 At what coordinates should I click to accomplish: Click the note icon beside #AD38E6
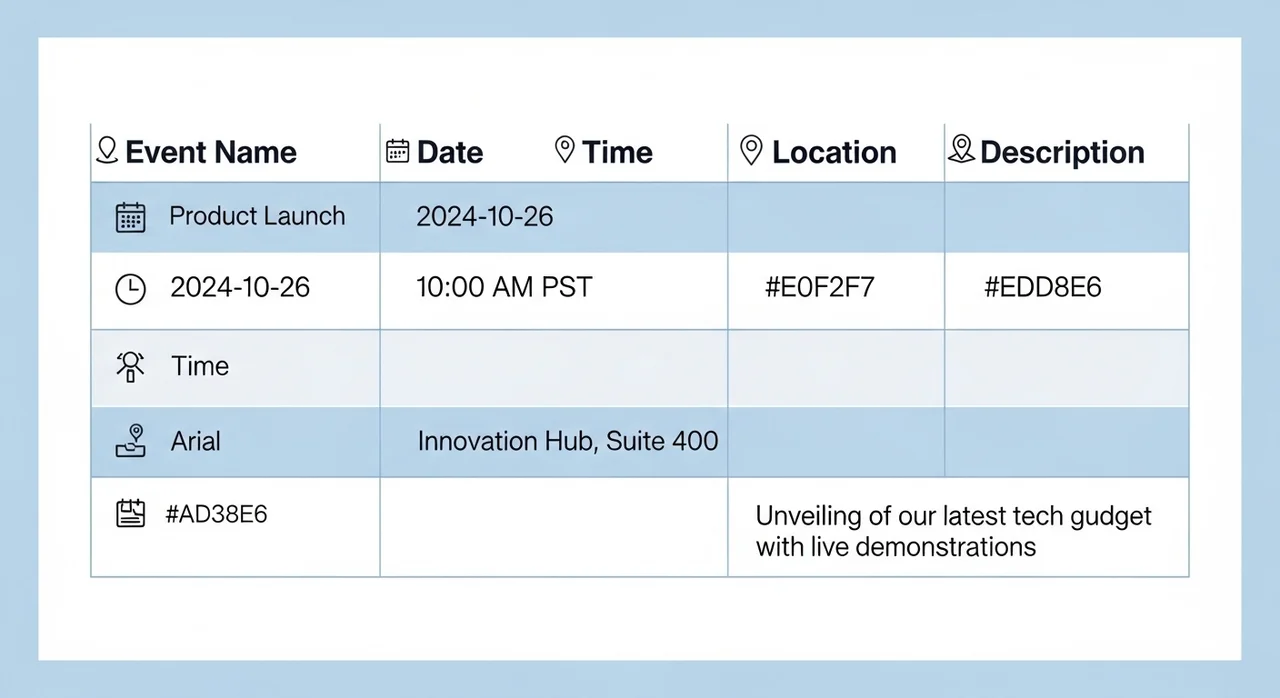pos(131,514)
